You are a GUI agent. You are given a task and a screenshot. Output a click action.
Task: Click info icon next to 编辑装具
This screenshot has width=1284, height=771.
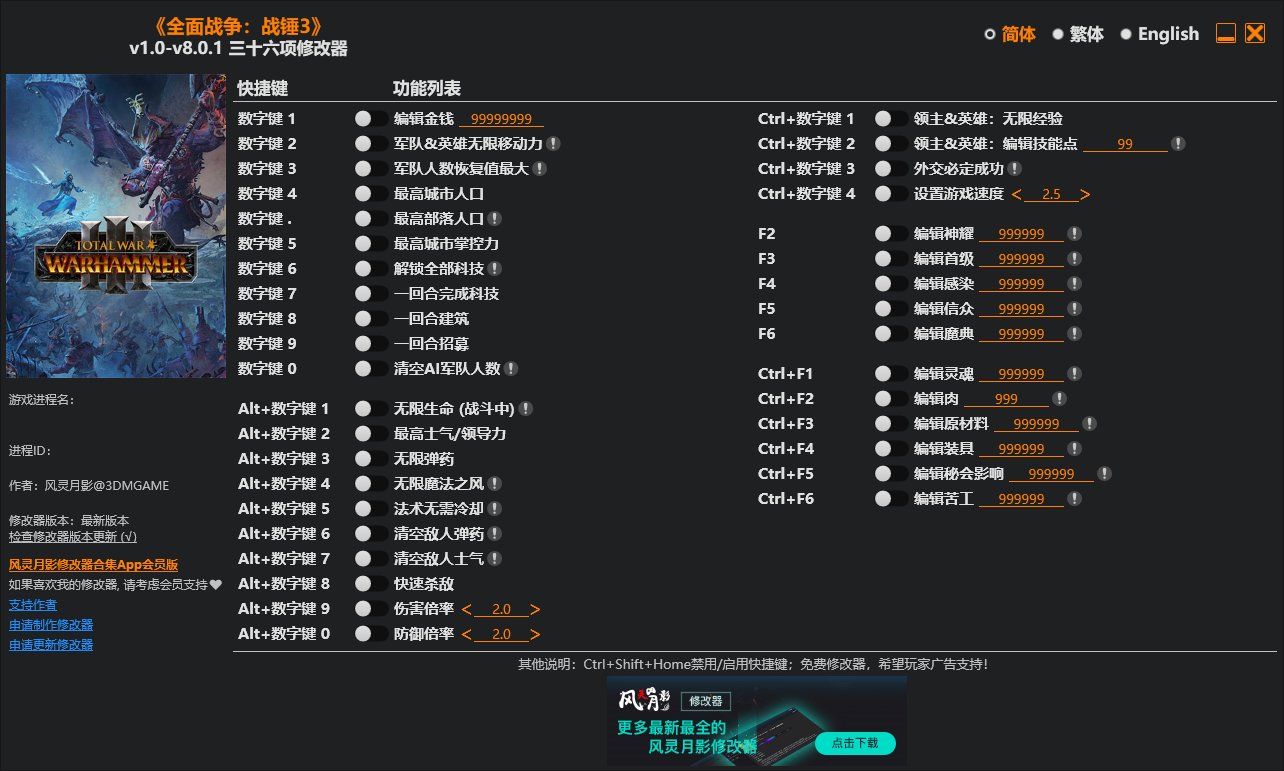(1074, 449)
